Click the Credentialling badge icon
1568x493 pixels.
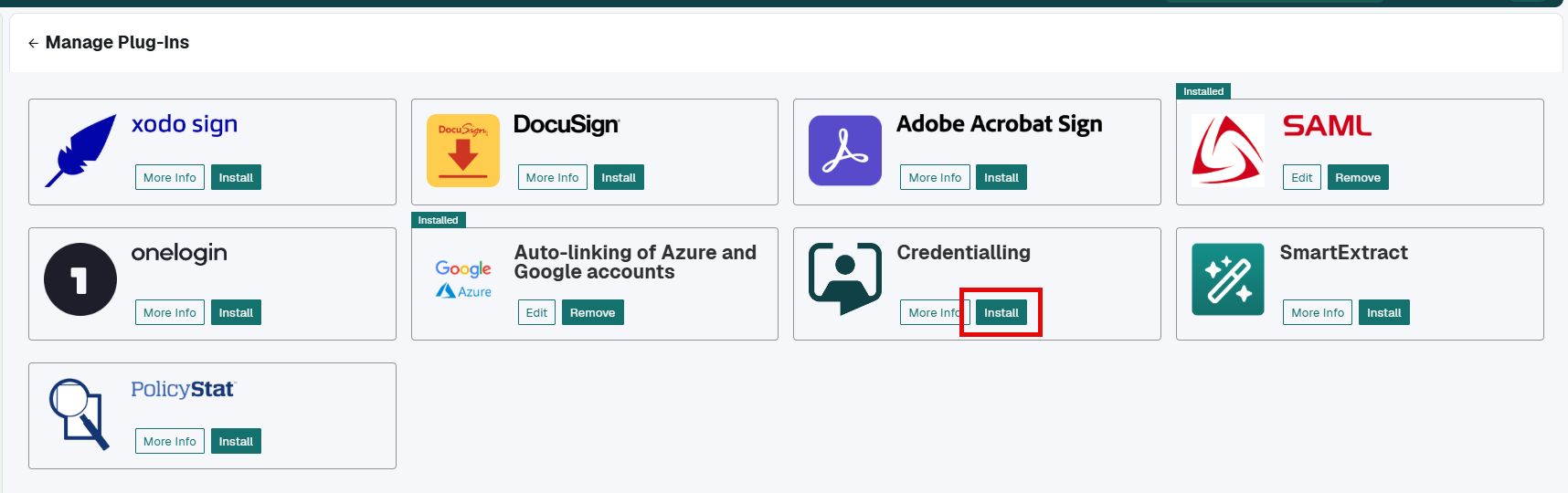pyautogui.click(x=845, y=279)
